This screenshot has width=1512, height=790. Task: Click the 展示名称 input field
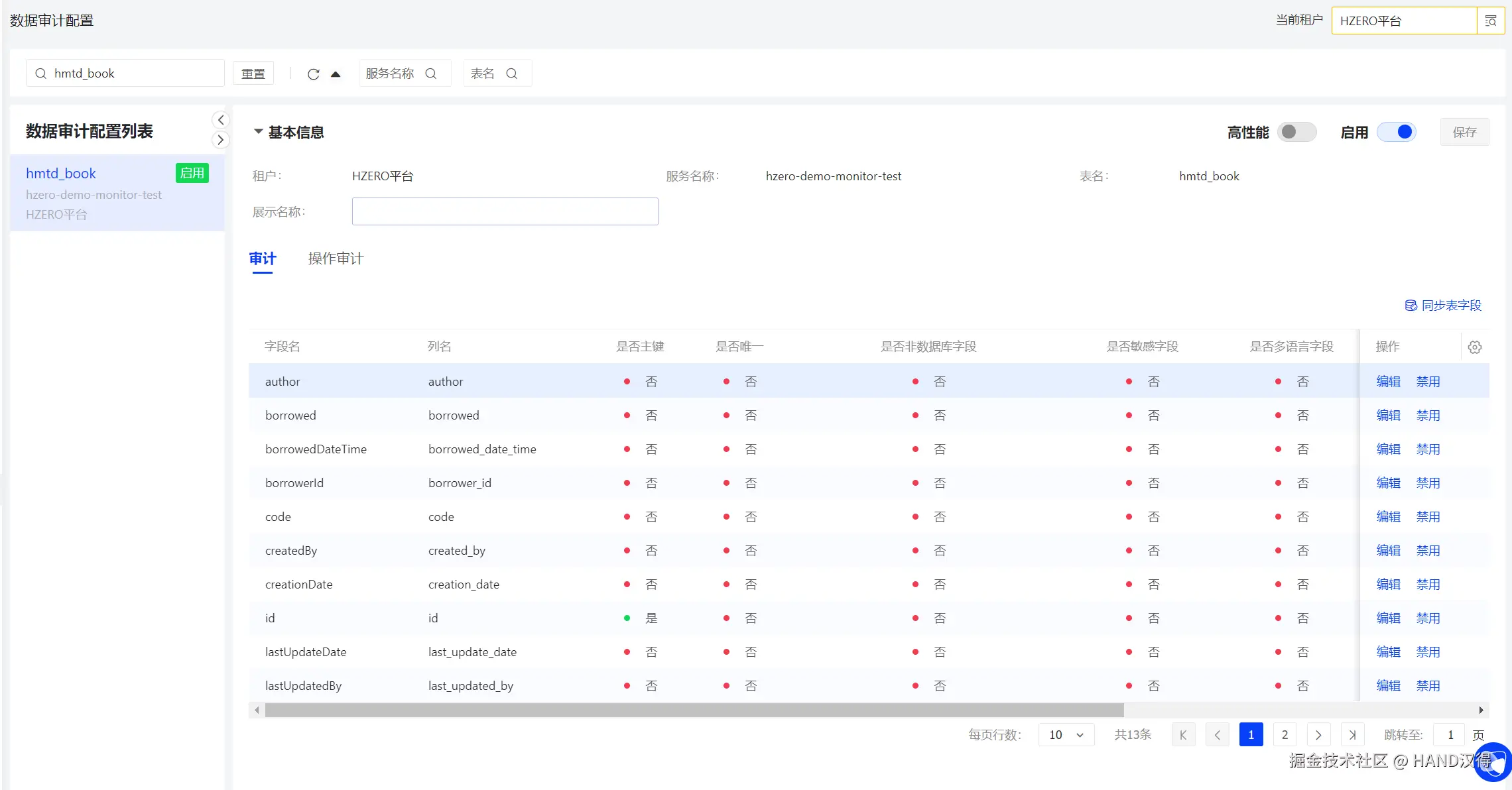[505, 212]
